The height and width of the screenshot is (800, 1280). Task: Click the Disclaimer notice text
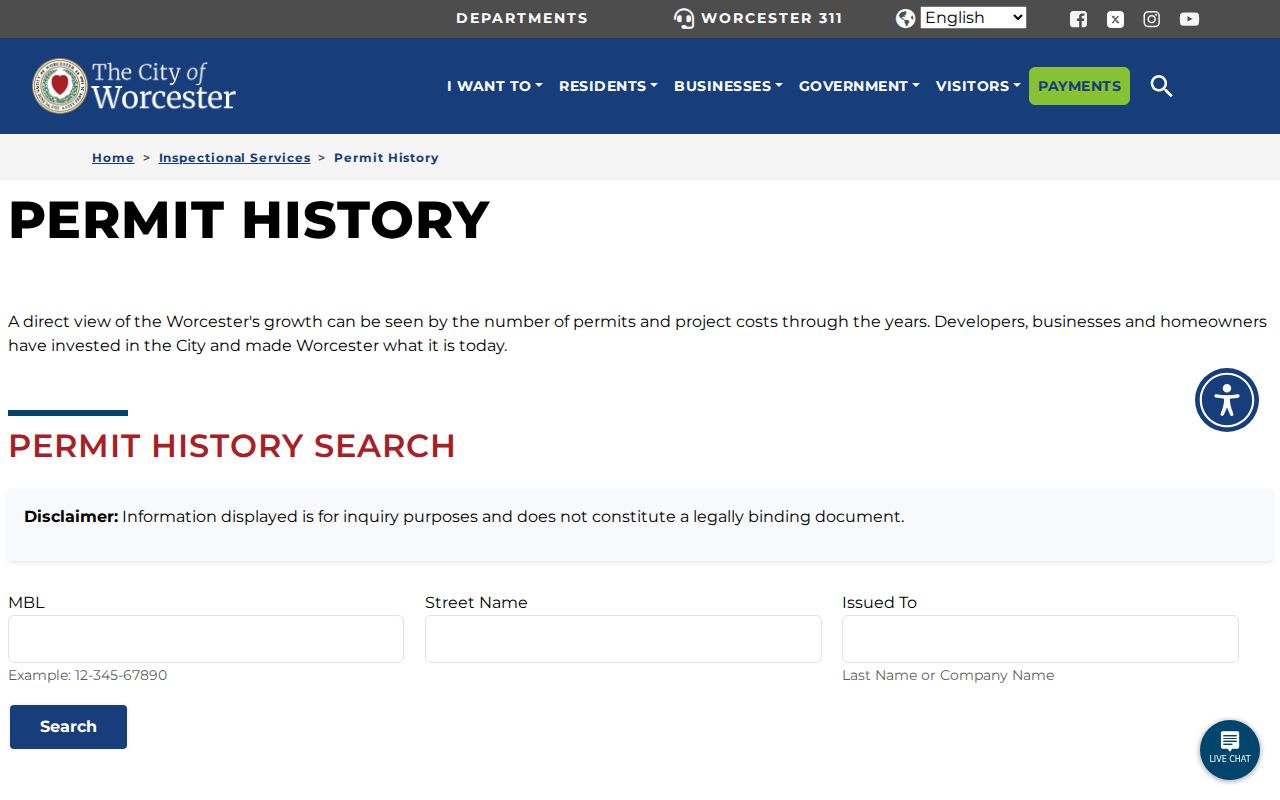tap(464, 517)
